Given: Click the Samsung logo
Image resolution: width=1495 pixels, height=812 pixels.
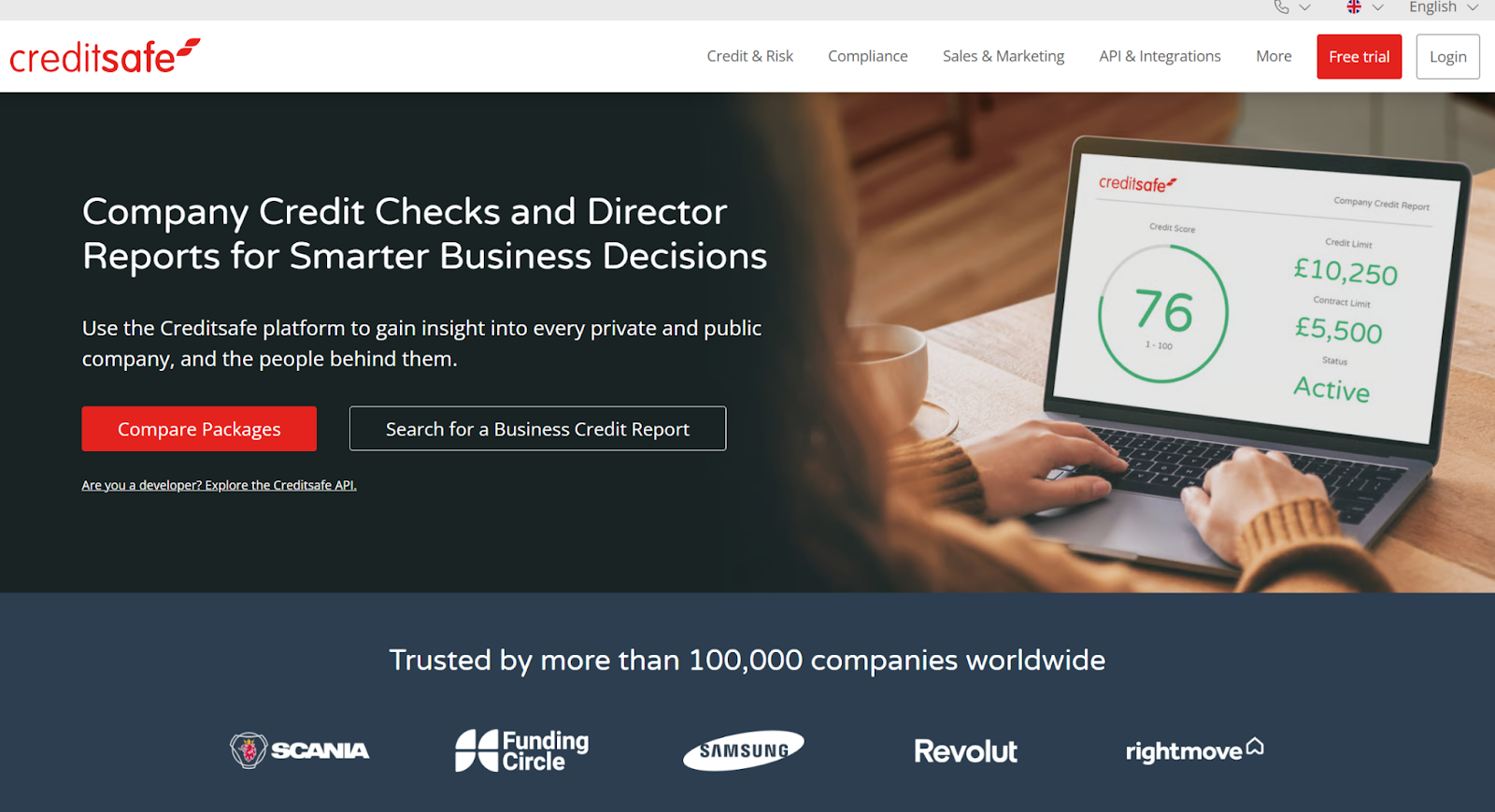Looking at the screenshot, I should click(744, 750).
